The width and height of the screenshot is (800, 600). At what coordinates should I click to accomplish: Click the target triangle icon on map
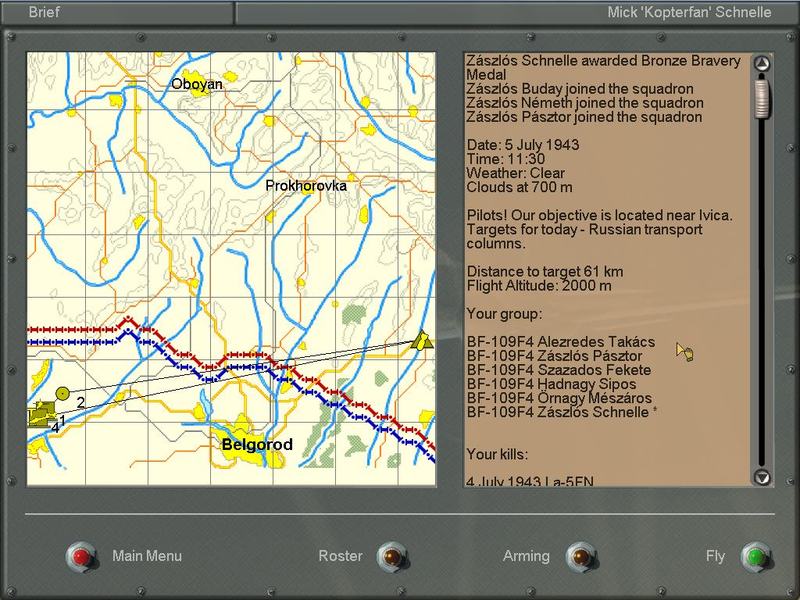(x=422, y=340)
